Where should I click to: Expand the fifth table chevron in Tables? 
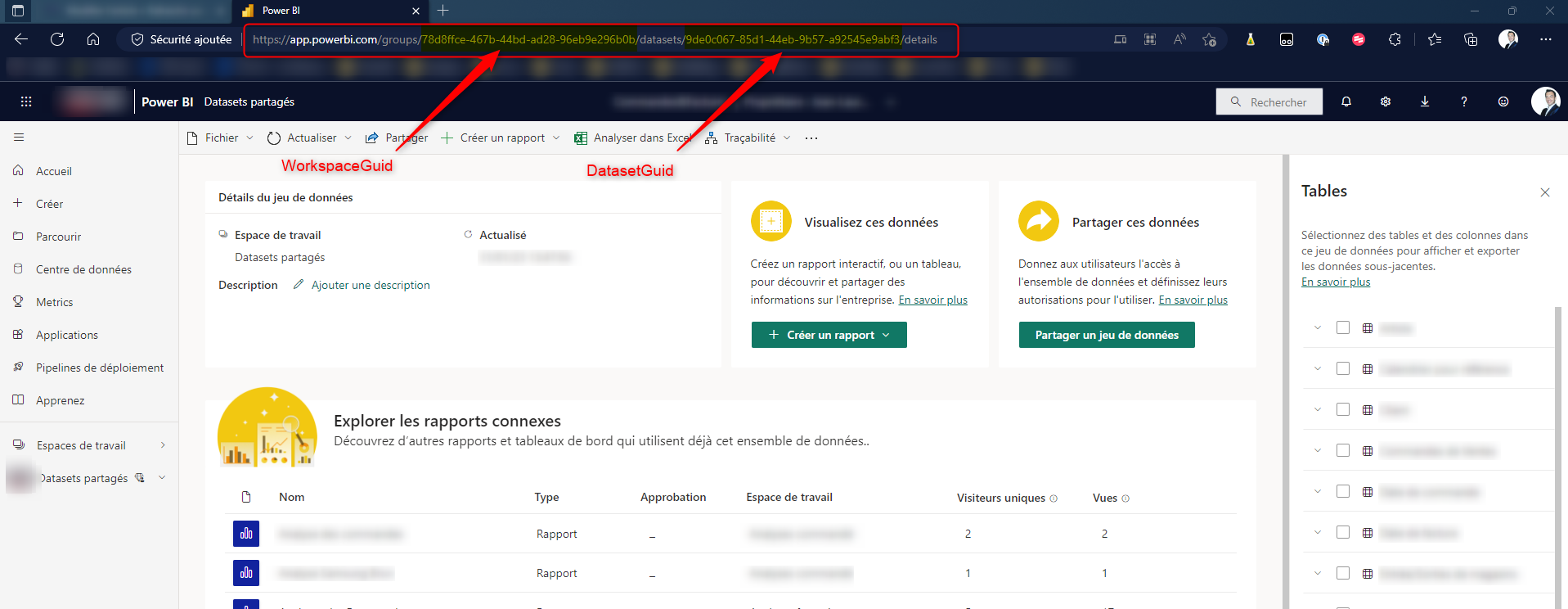click(x=1317, y=491)
